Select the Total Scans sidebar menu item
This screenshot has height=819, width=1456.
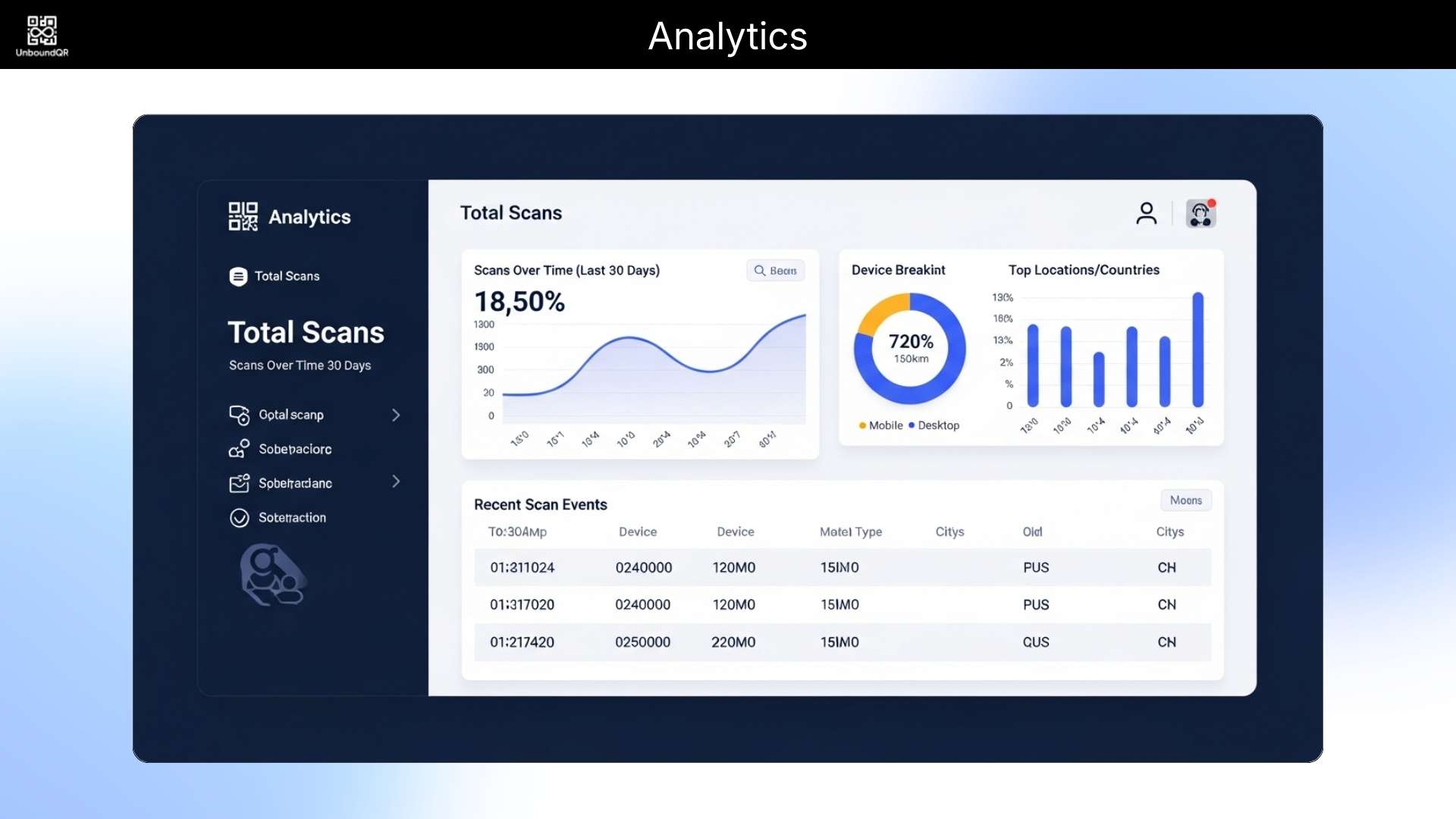pos(287,277)
